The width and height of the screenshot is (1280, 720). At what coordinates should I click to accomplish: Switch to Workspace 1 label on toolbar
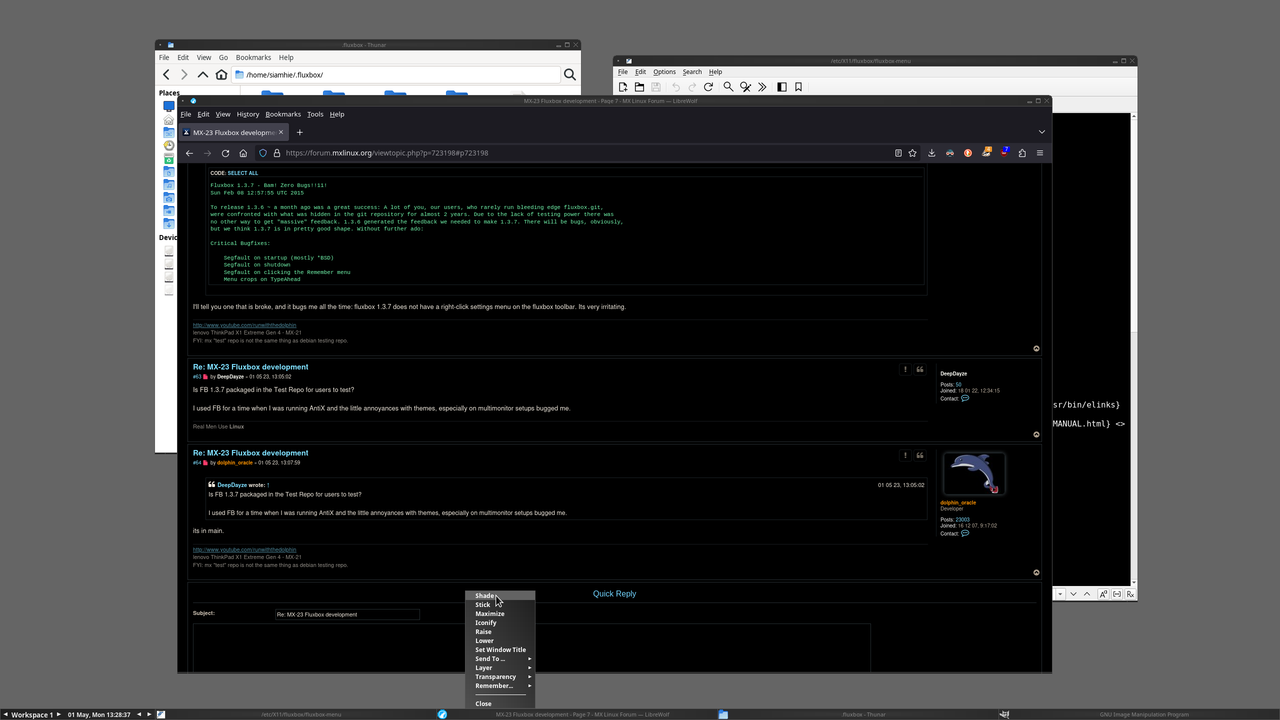pos(32,715)
